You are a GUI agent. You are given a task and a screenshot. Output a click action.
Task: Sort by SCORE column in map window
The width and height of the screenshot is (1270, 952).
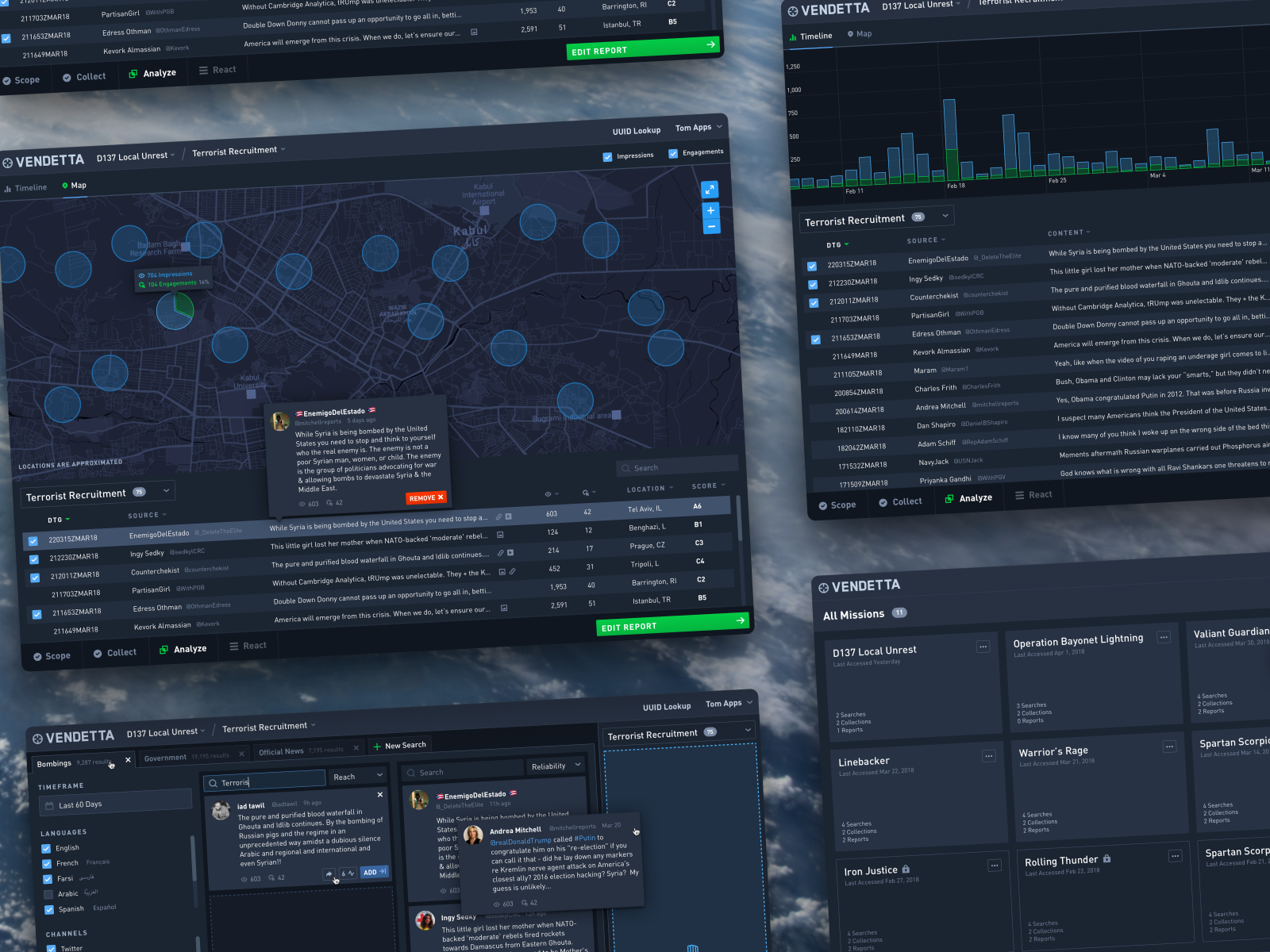click(x=708, y=486)
